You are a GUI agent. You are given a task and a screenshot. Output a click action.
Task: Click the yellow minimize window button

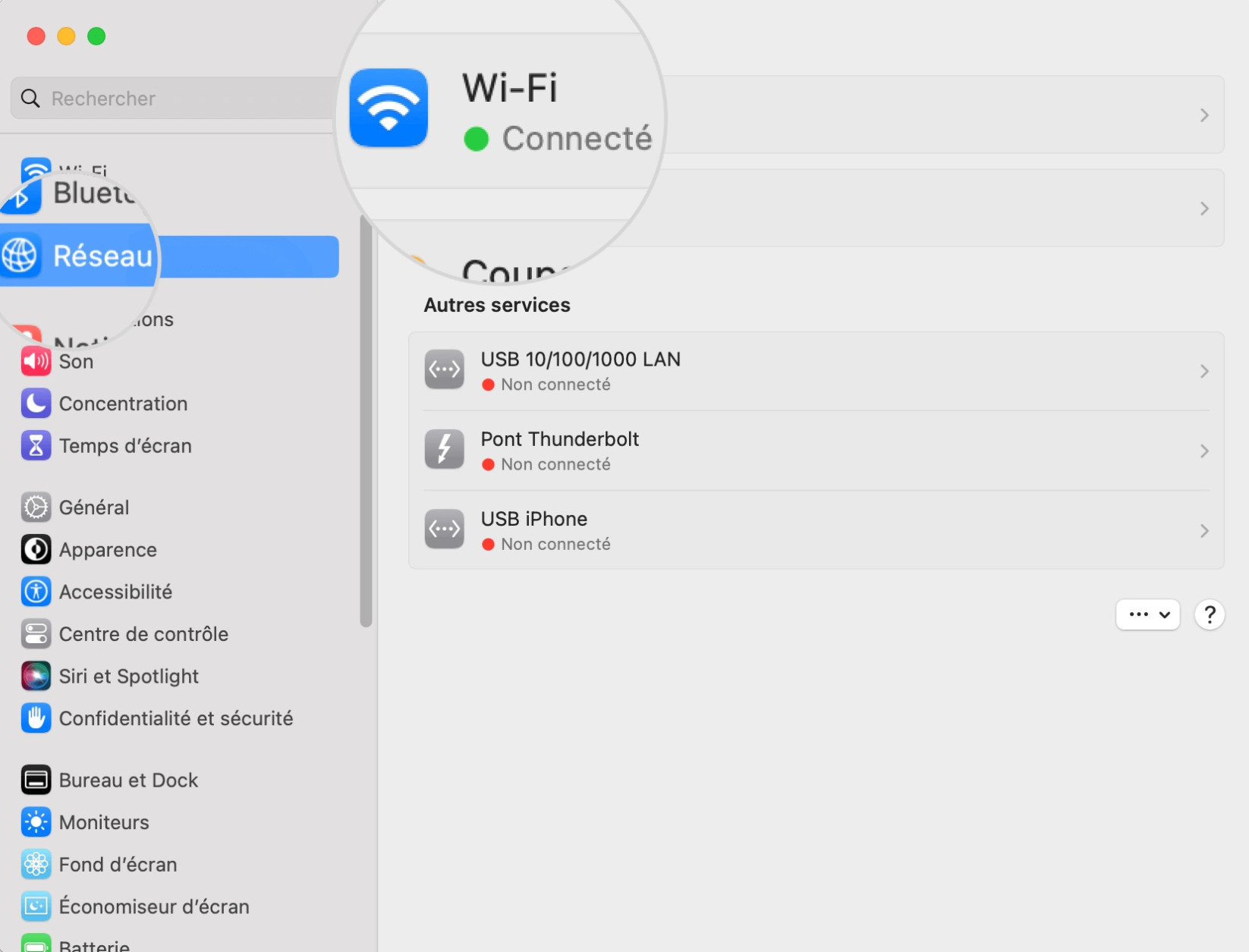[66, 36]
